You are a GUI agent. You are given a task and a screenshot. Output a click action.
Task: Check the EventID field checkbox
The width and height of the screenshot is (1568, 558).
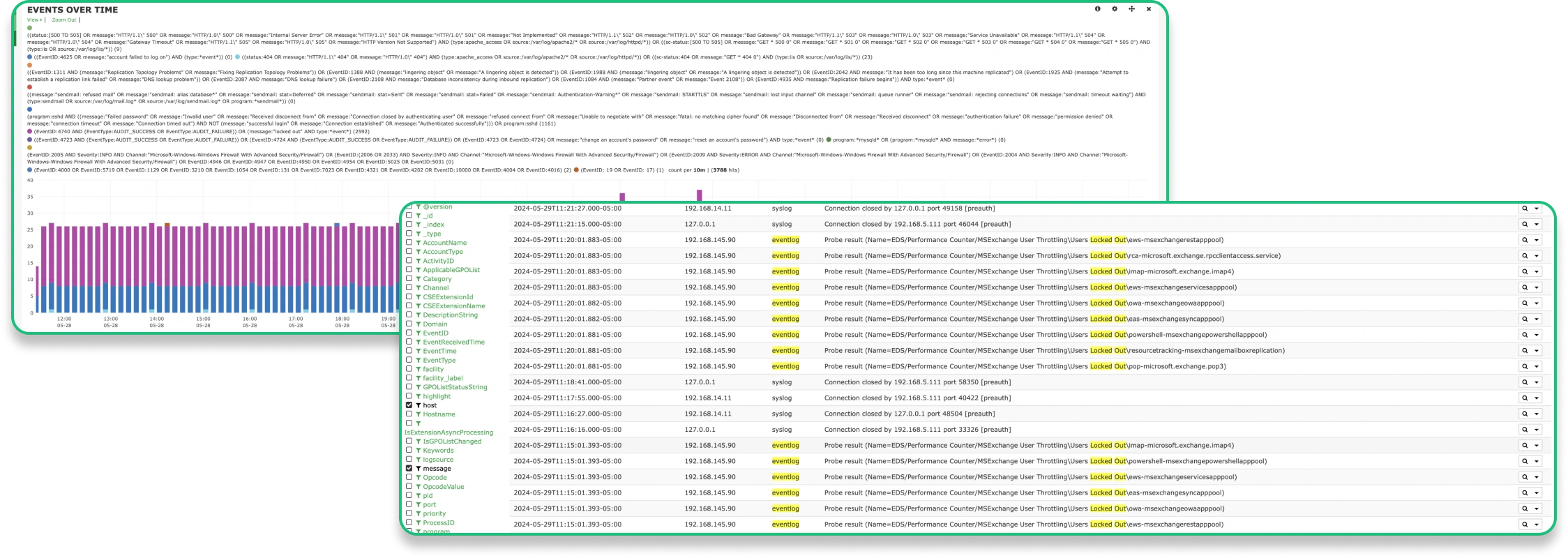click(x=409, y=333)
